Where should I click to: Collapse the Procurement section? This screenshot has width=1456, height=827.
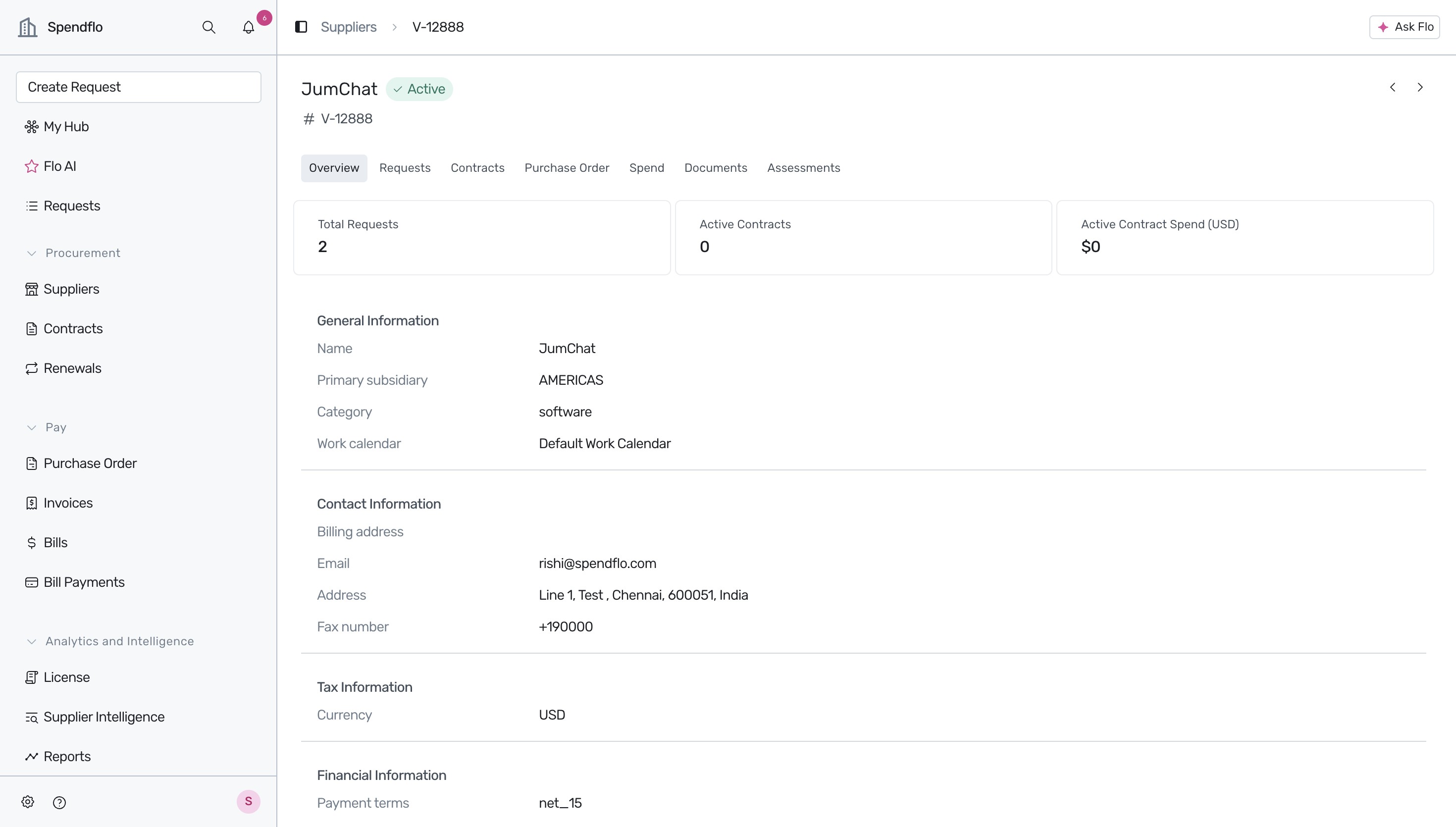pos(32,253)
